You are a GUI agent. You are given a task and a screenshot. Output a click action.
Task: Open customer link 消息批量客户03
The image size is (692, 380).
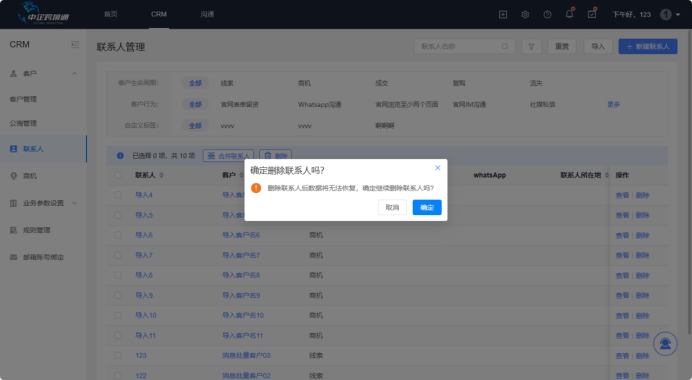point(246,356)
